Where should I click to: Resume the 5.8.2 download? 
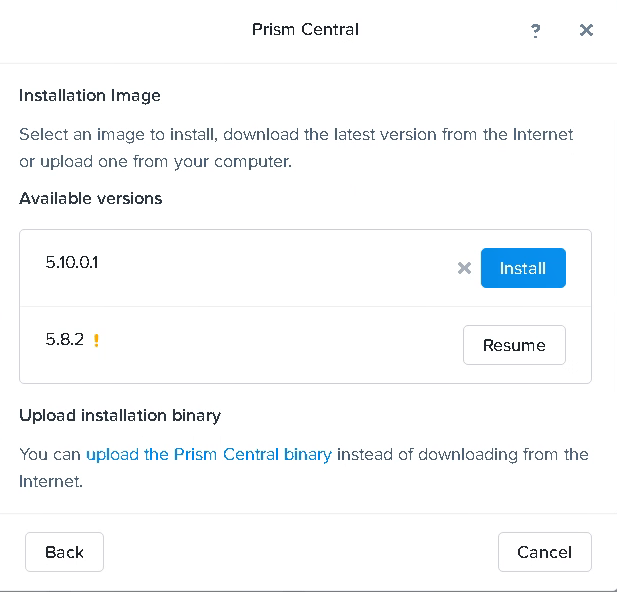click(x=514, y=345)
